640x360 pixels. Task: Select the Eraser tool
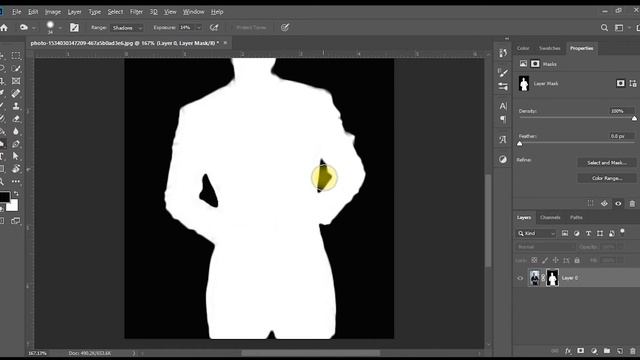[16, 119]
